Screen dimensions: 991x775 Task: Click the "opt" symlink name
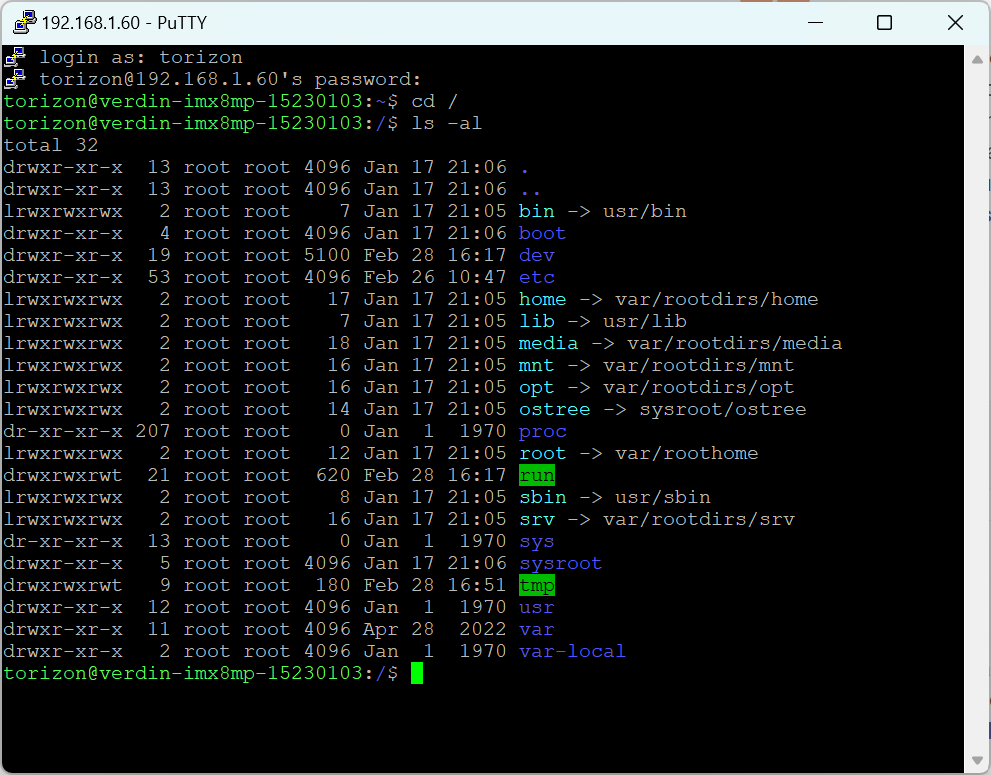click(x=537, y=388)
